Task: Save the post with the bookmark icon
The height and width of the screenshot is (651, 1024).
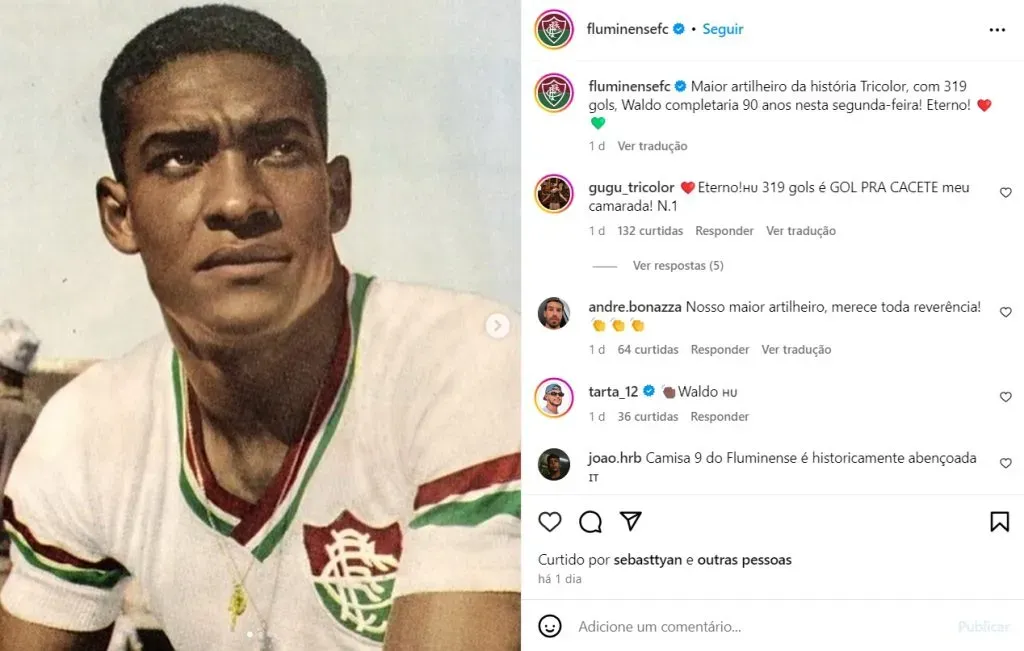Action: tap(999, 521)
